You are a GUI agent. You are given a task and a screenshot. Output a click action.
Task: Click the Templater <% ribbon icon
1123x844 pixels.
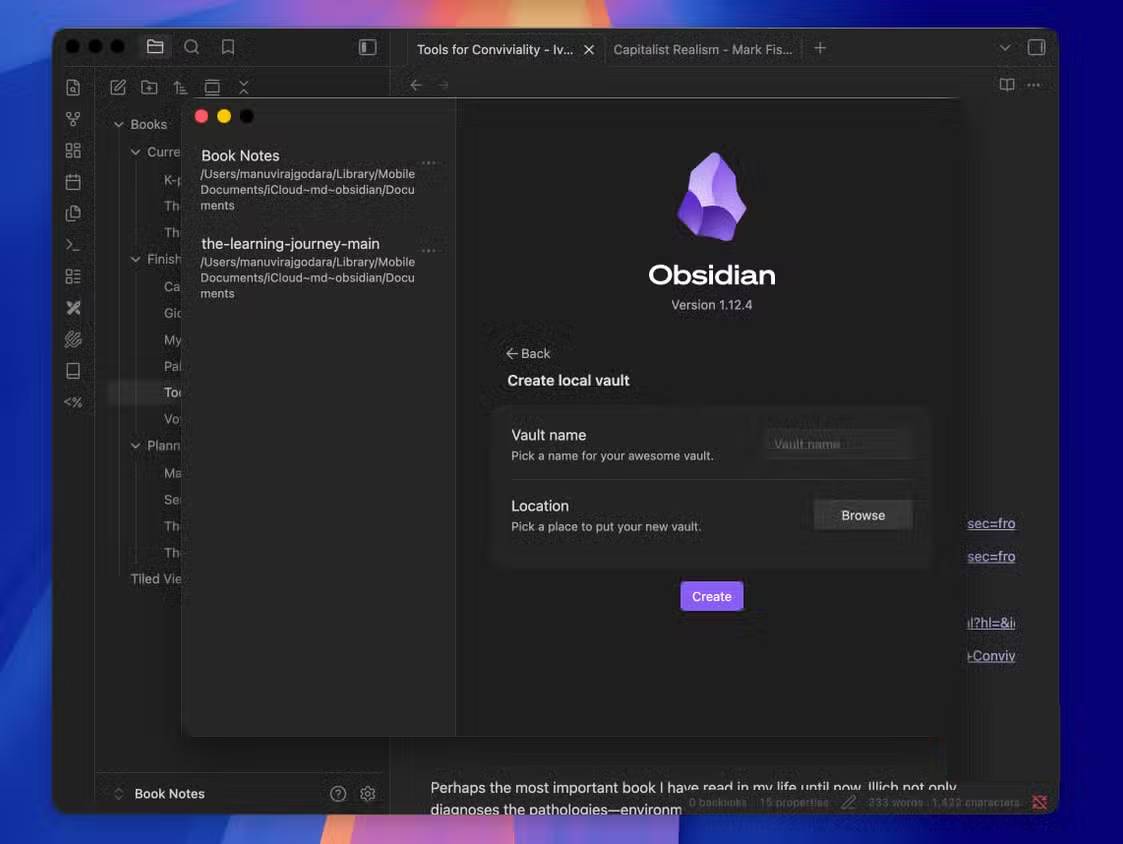click(73, 403)
